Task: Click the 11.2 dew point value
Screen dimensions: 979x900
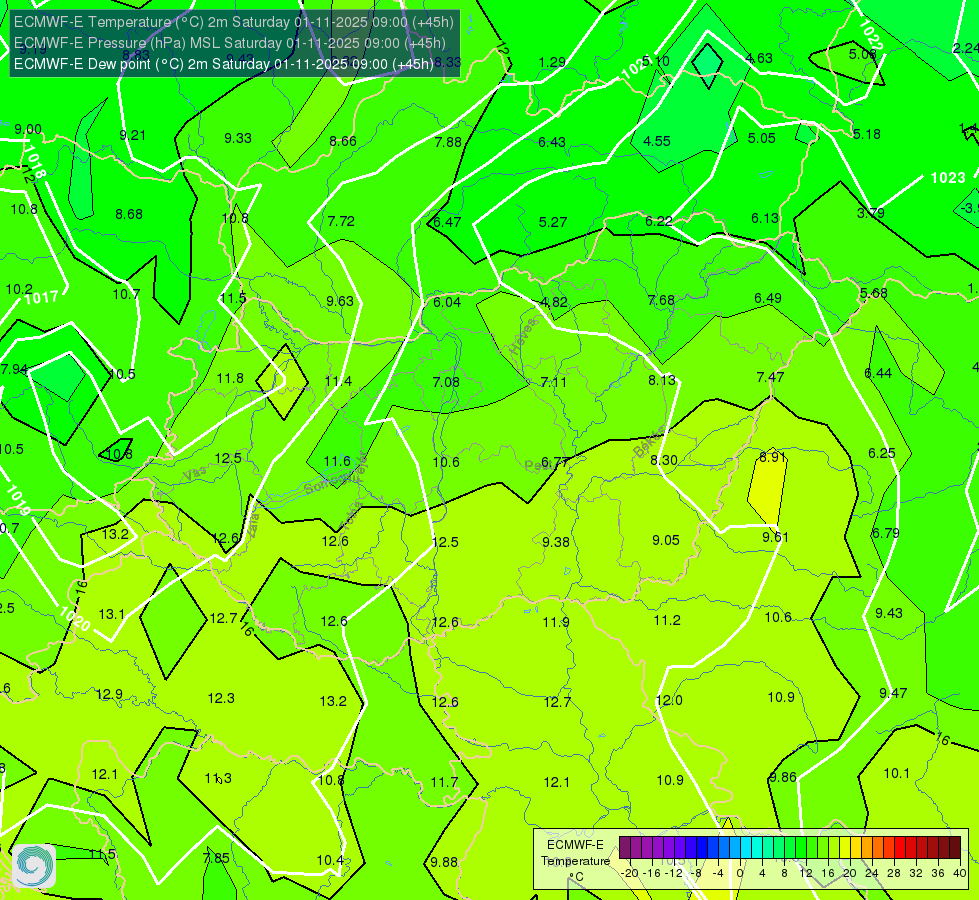Action: point(667,620)
